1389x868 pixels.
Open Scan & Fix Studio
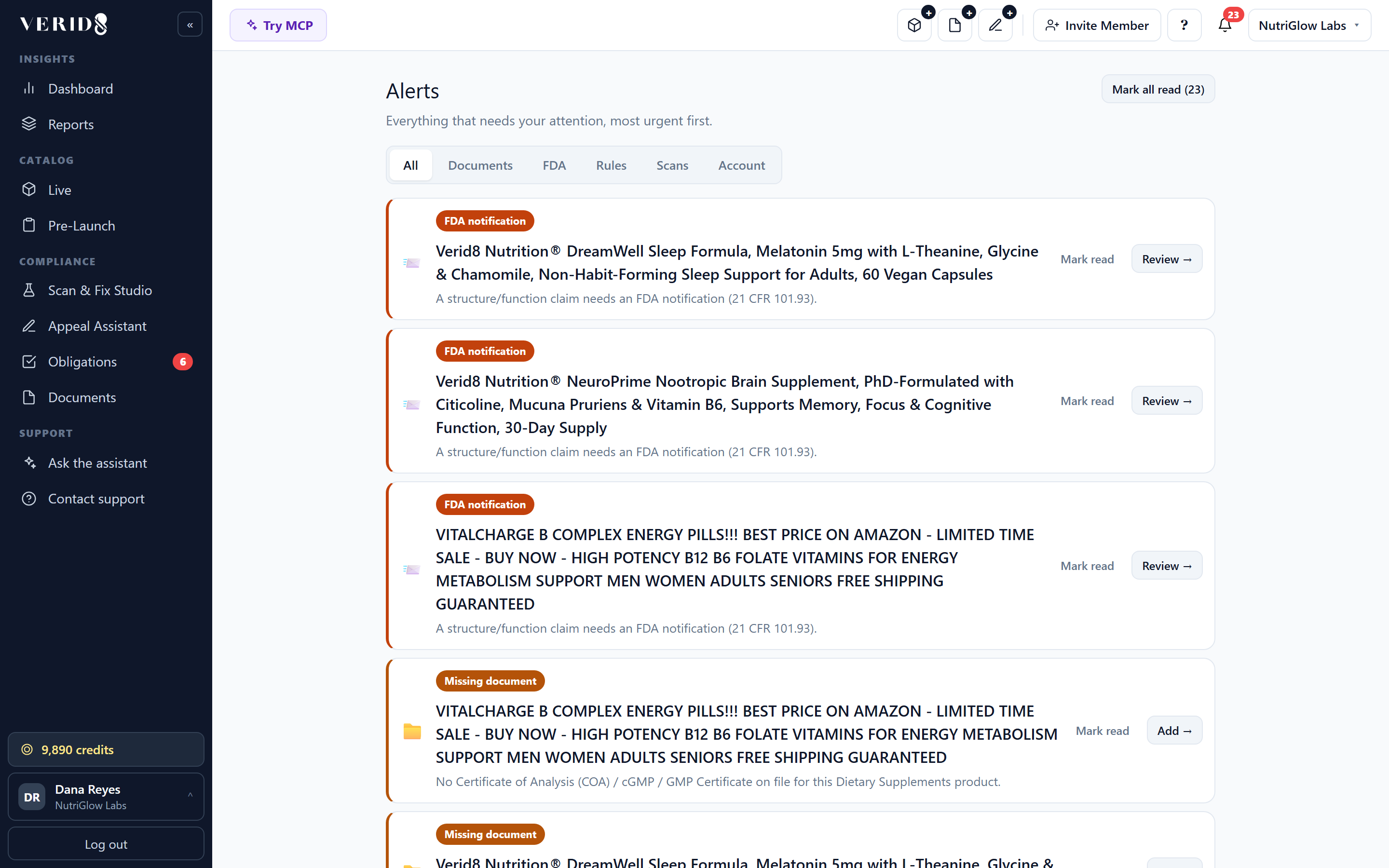[x=106, y=290]
